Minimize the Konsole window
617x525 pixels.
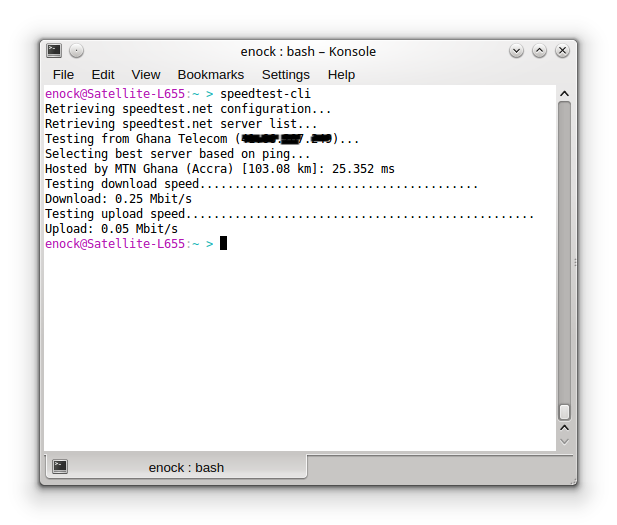[517, 51]
